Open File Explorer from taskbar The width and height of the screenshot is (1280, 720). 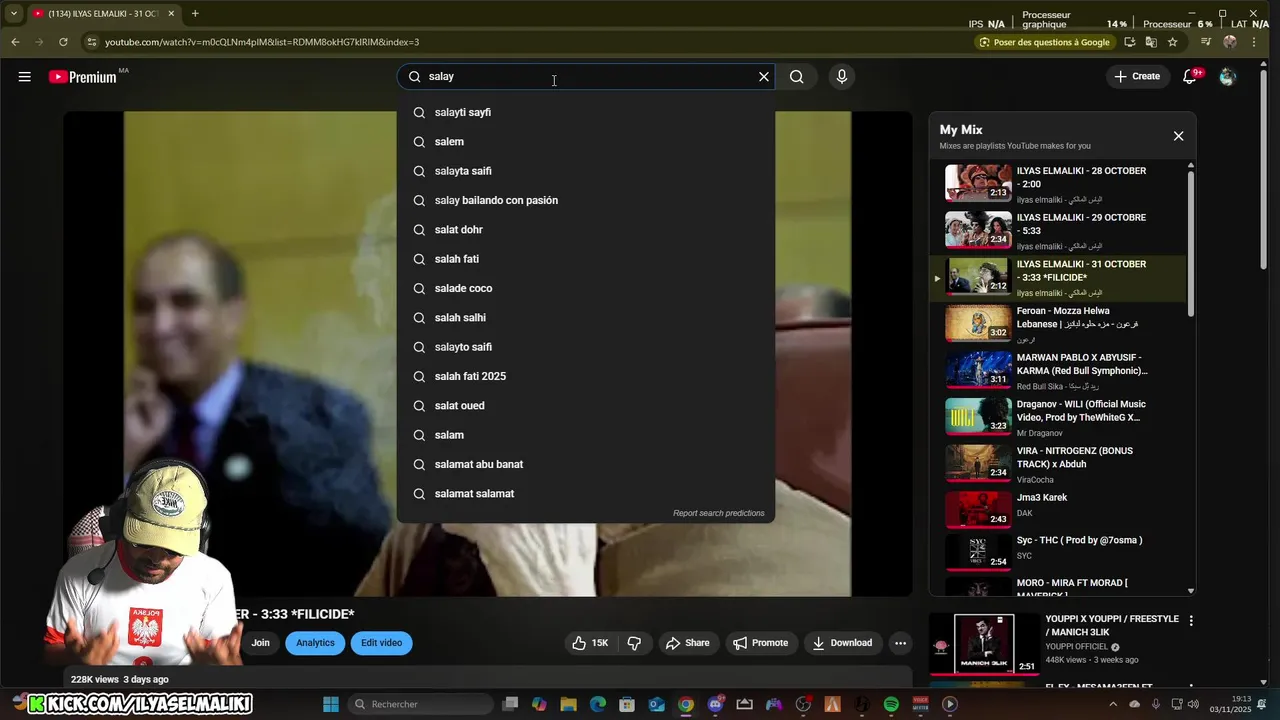(x=569, y=704)
